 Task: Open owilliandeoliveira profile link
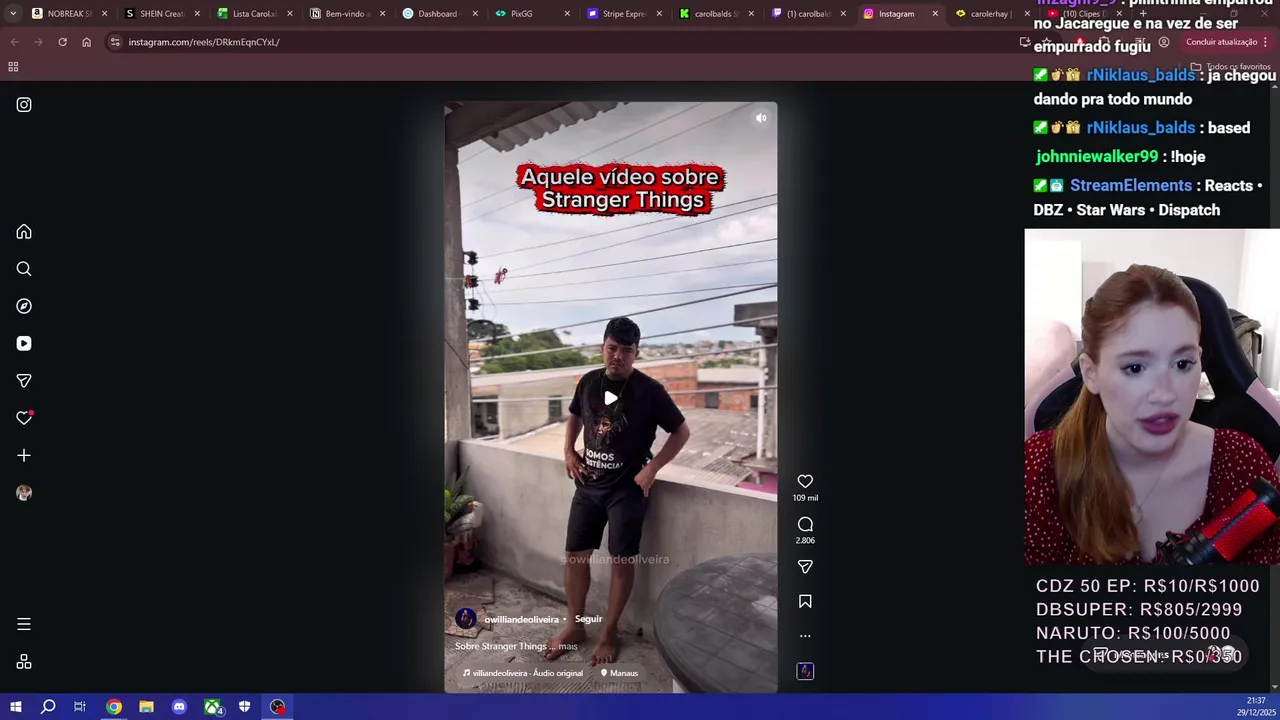[521, 620]
